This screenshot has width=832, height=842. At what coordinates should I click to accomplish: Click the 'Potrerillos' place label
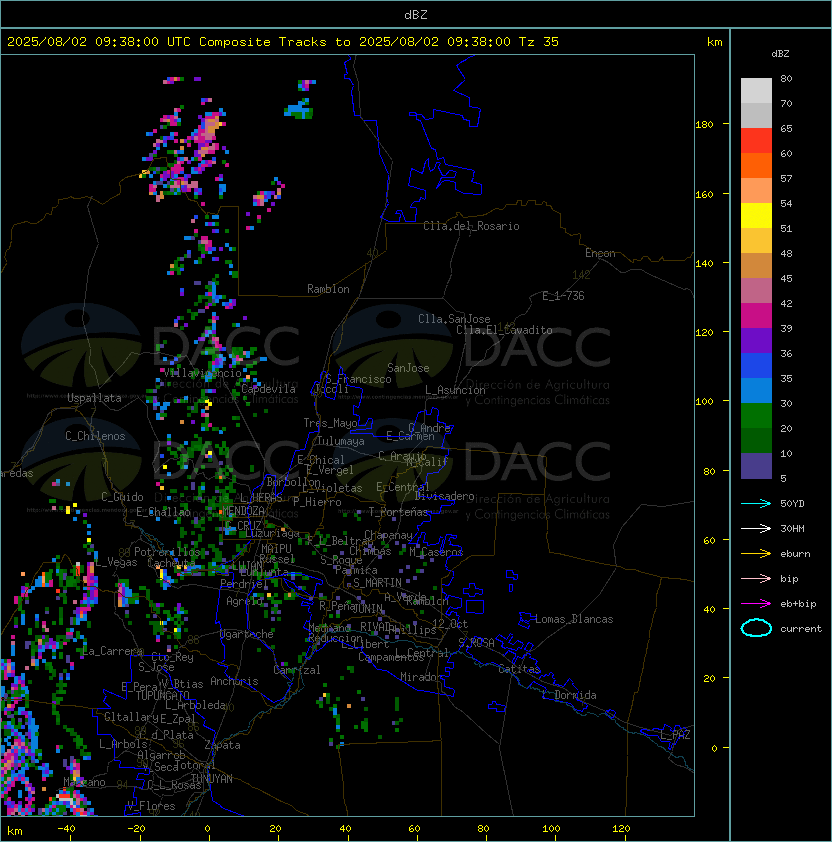pos(167,552)
